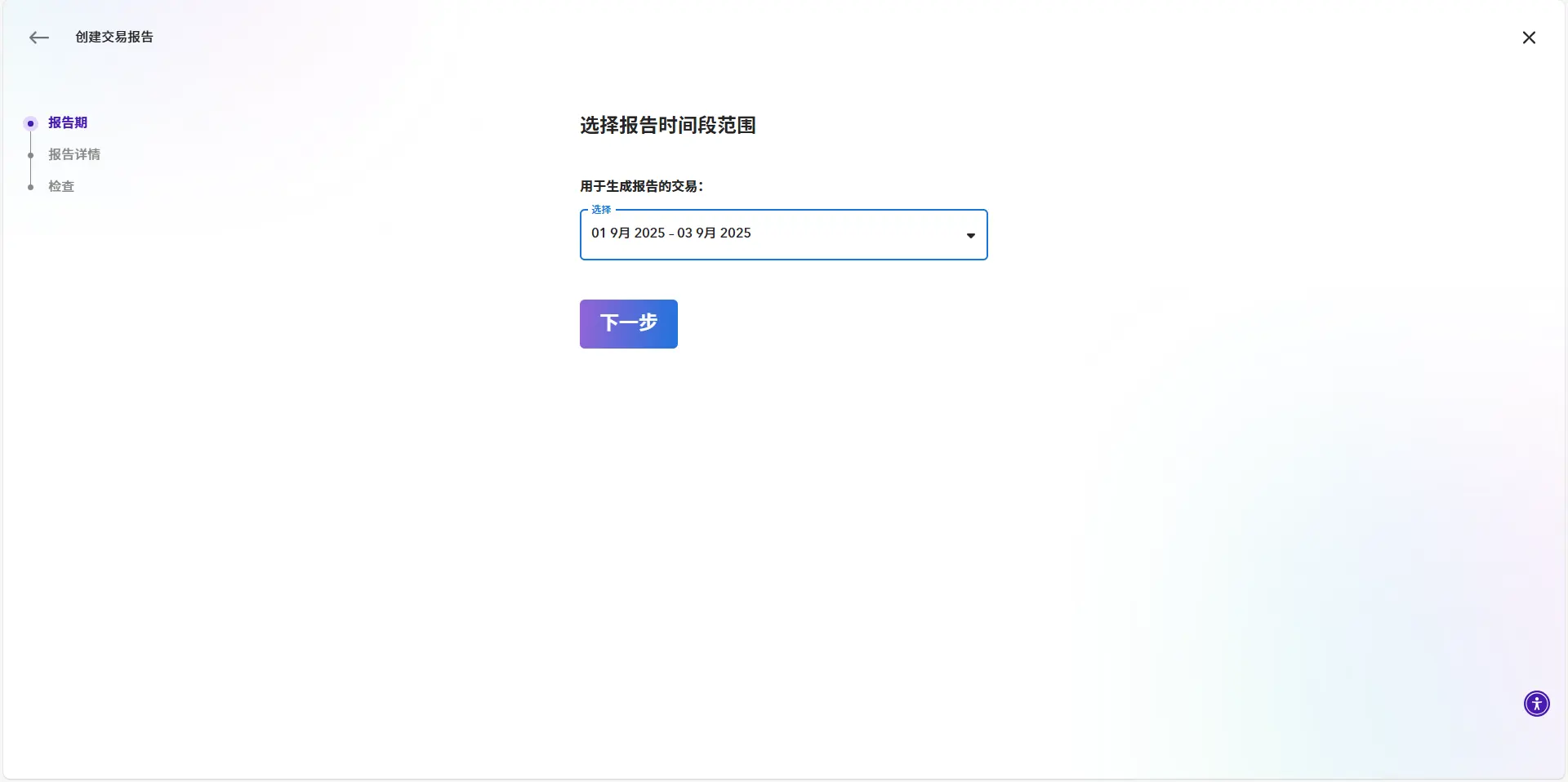Click the 创建交易报告 title text
This screenshot has height=782, width=1568.
(x=114, y=37)
